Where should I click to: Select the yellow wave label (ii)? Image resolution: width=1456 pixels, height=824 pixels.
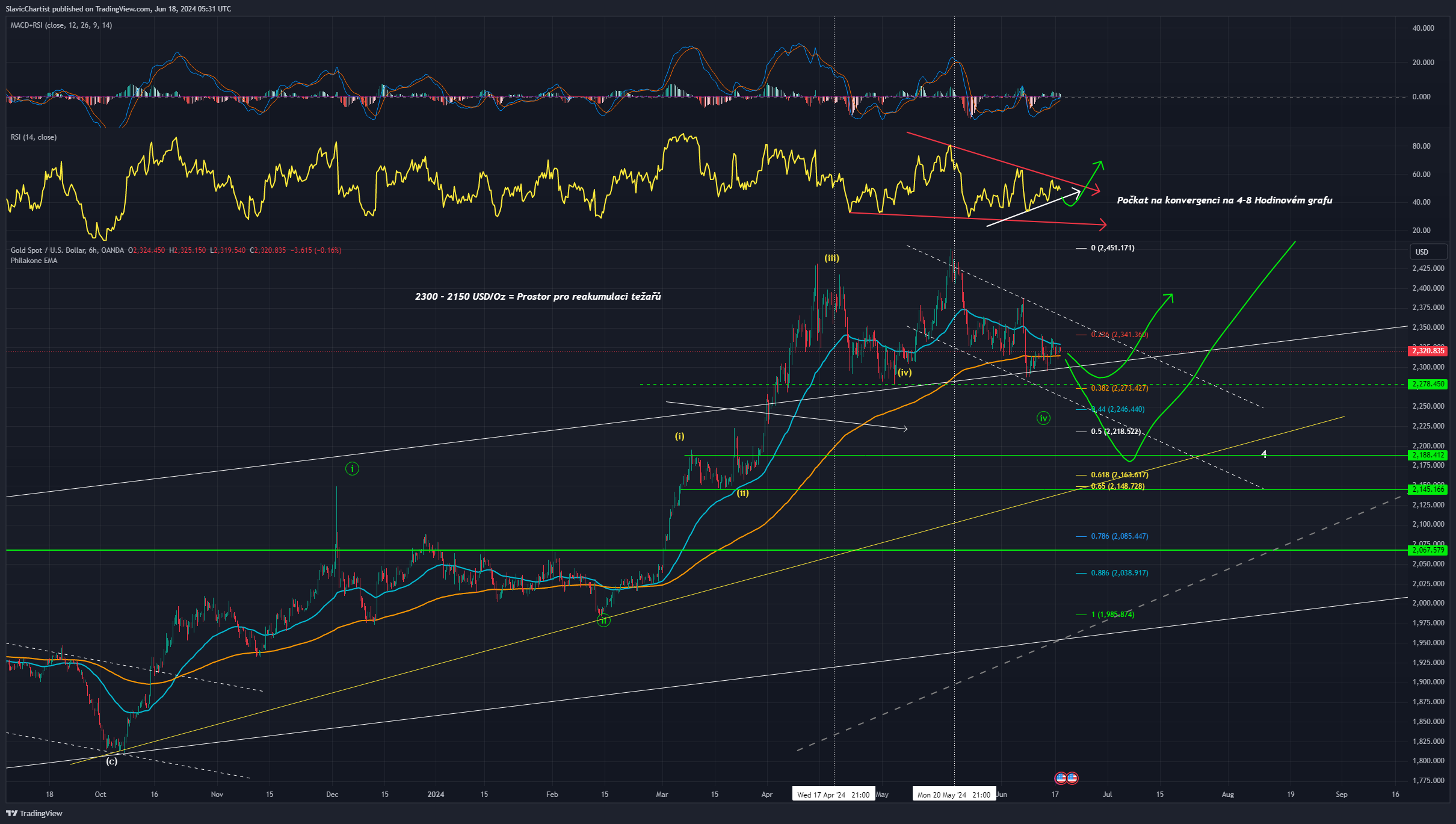[743, 493]
